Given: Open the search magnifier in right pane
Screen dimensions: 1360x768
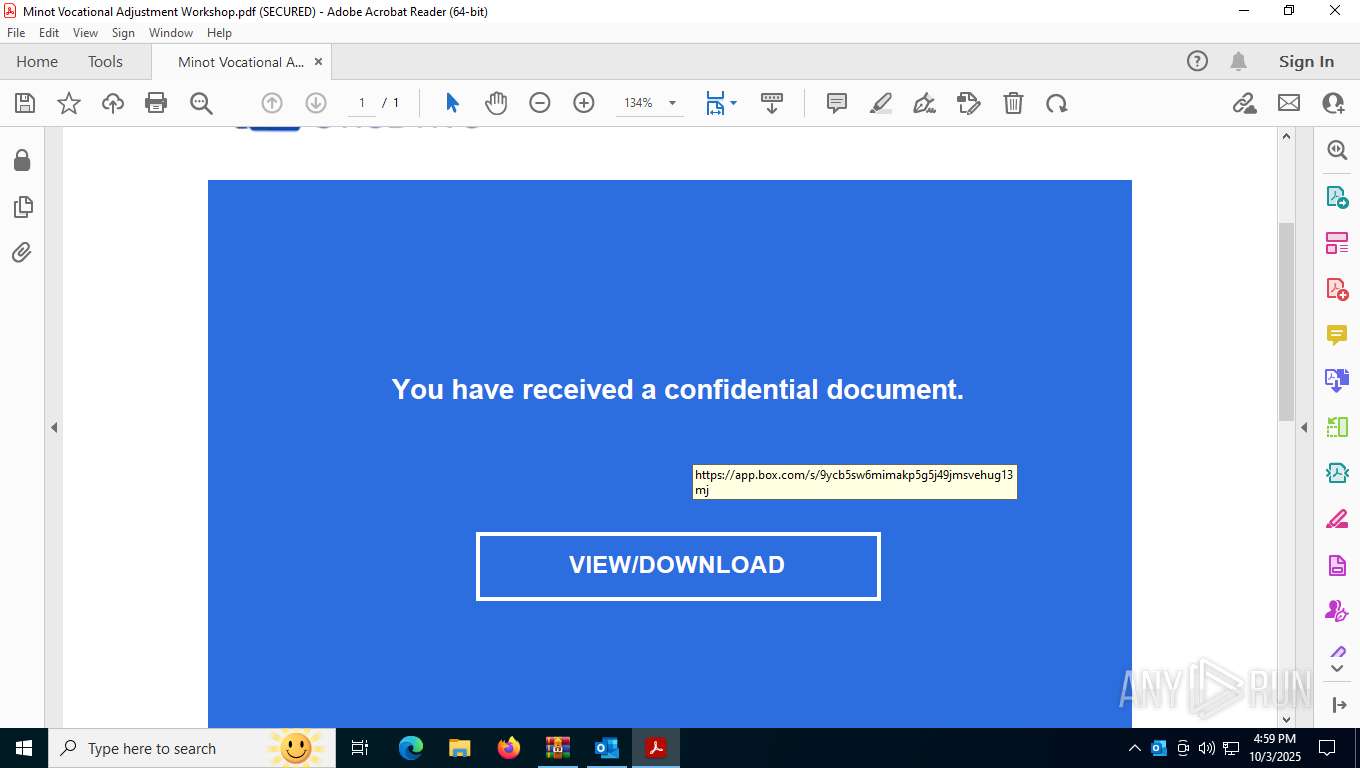Looking at the screenshot, I should 1337,150.
